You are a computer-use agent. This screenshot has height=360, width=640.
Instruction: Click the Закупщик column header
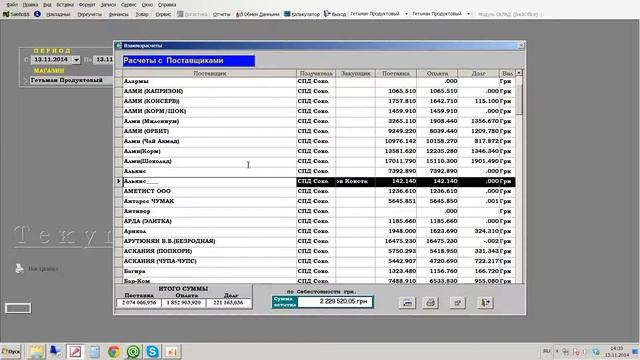point(356,73)
